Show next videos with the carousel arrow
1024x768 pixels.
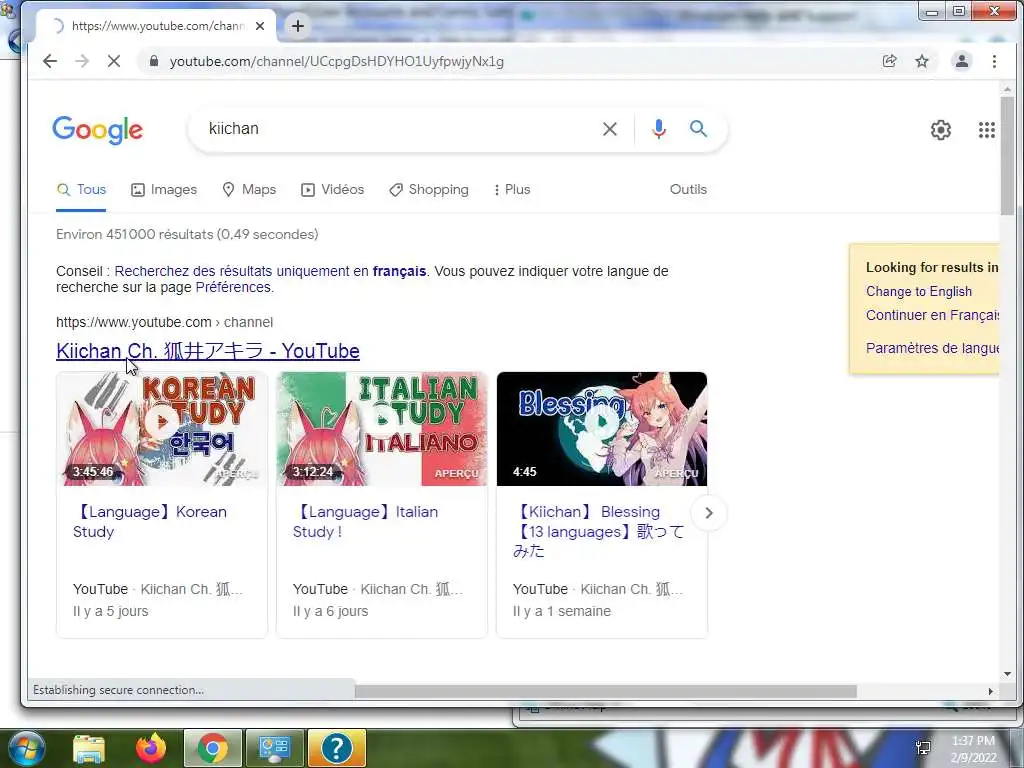point(709,513)
